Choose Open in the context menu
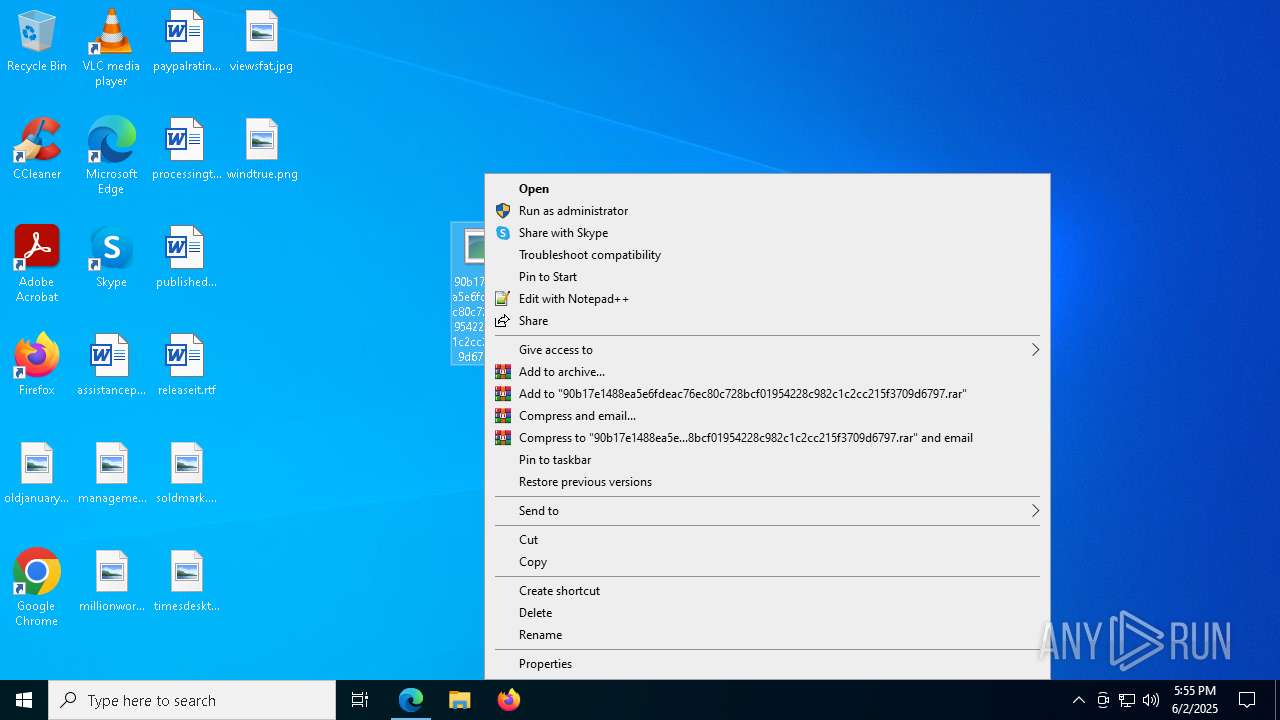The image size is (1280, 720). pos(767,189)
